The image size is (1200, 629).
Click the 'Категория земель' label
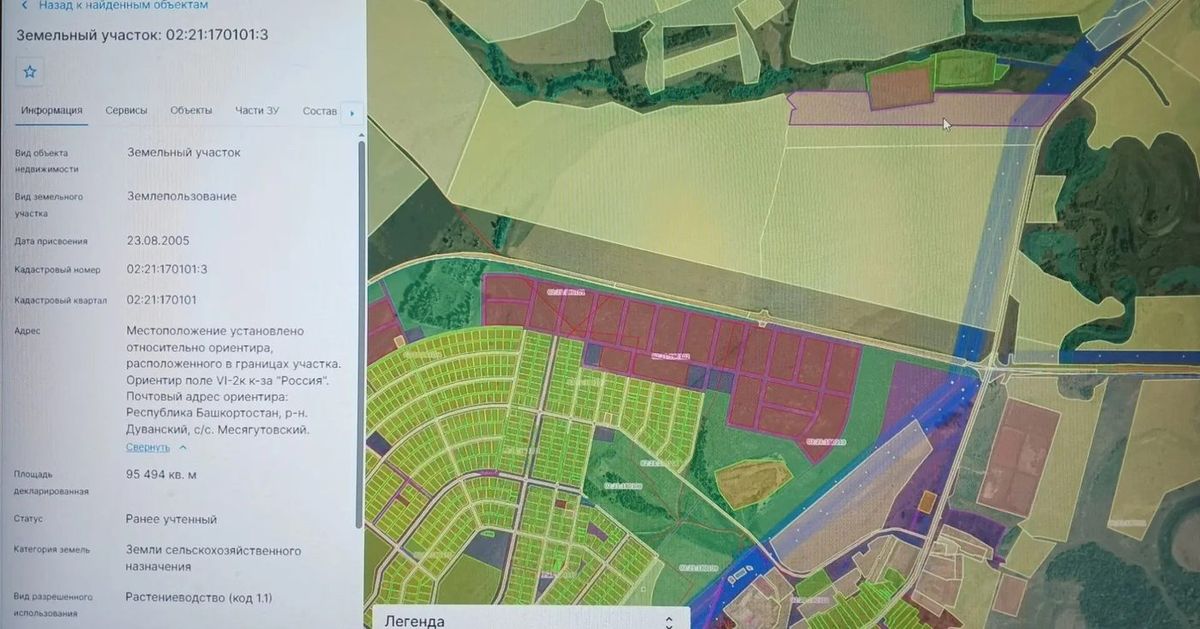(x=52, y=549)
